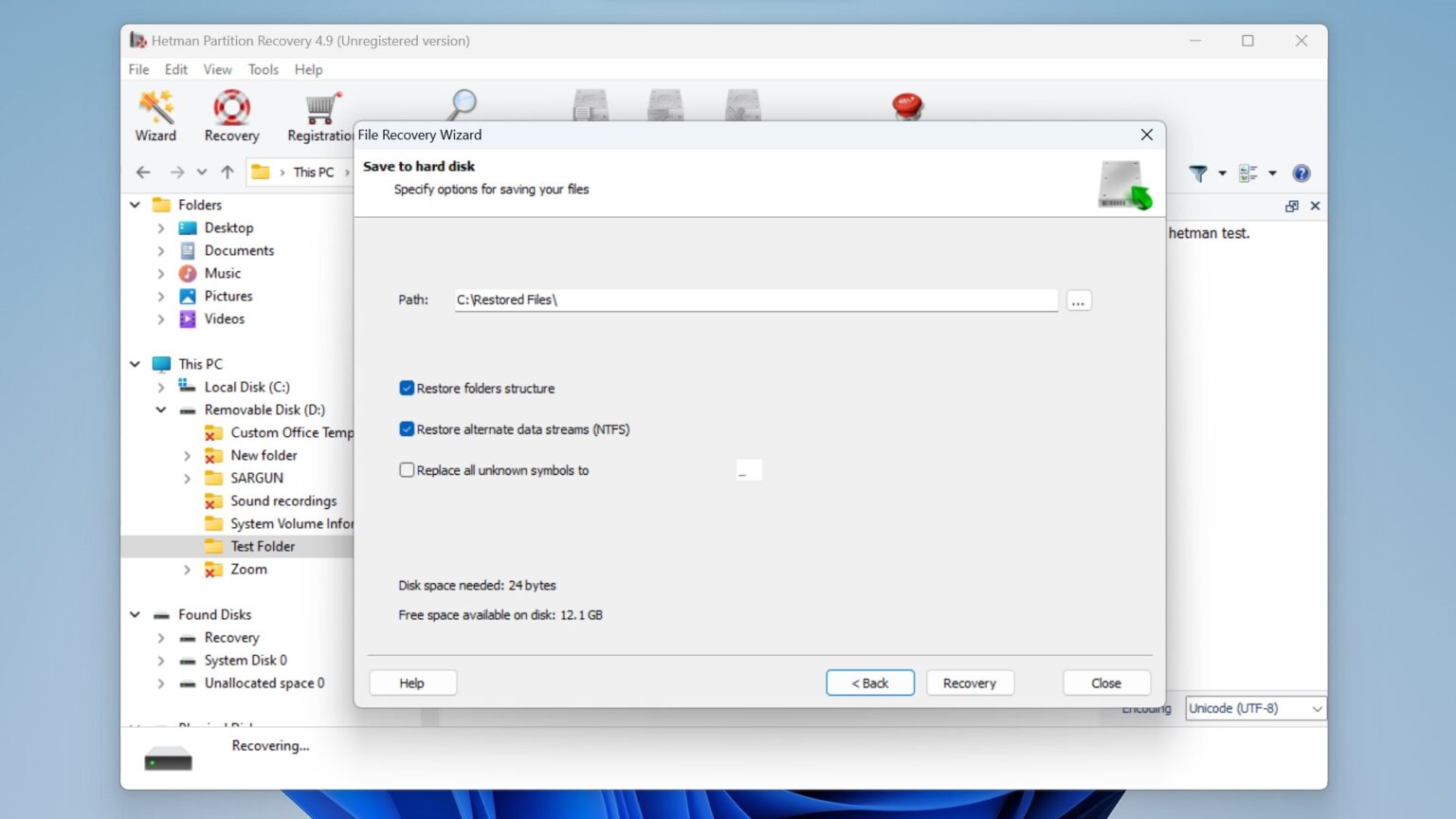Disable Restore folders structure

[x=407, y=388]
